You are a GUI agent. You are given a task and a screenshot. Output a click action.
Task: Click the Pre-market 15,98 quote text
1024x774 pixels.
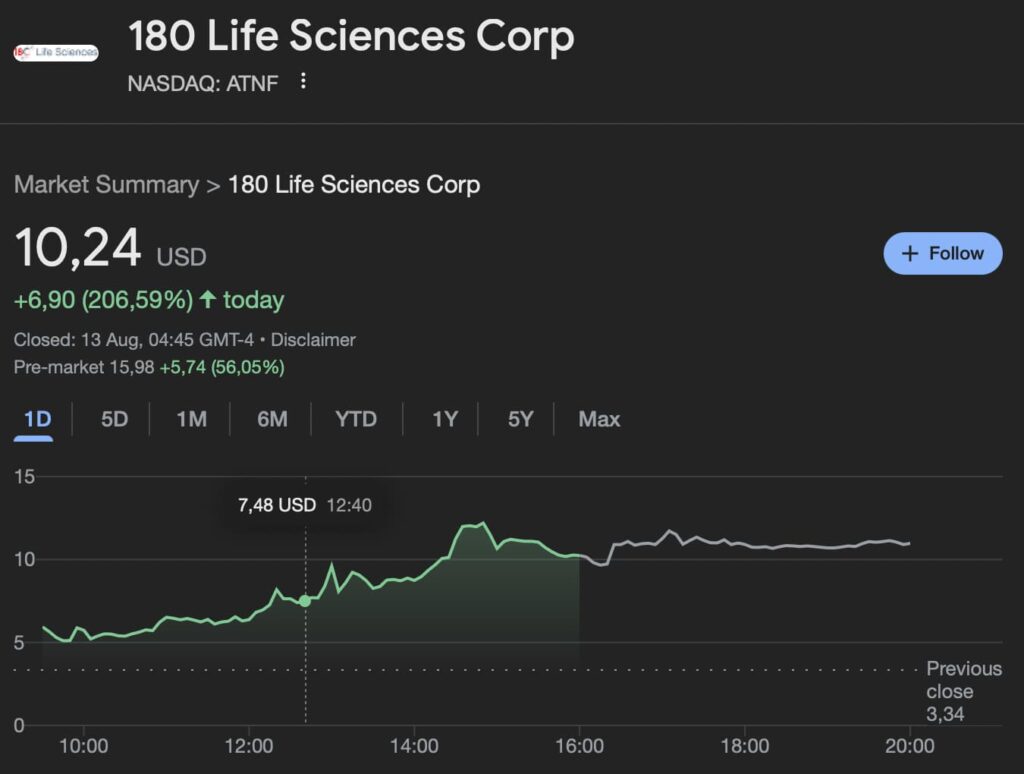tap(149, 367)
